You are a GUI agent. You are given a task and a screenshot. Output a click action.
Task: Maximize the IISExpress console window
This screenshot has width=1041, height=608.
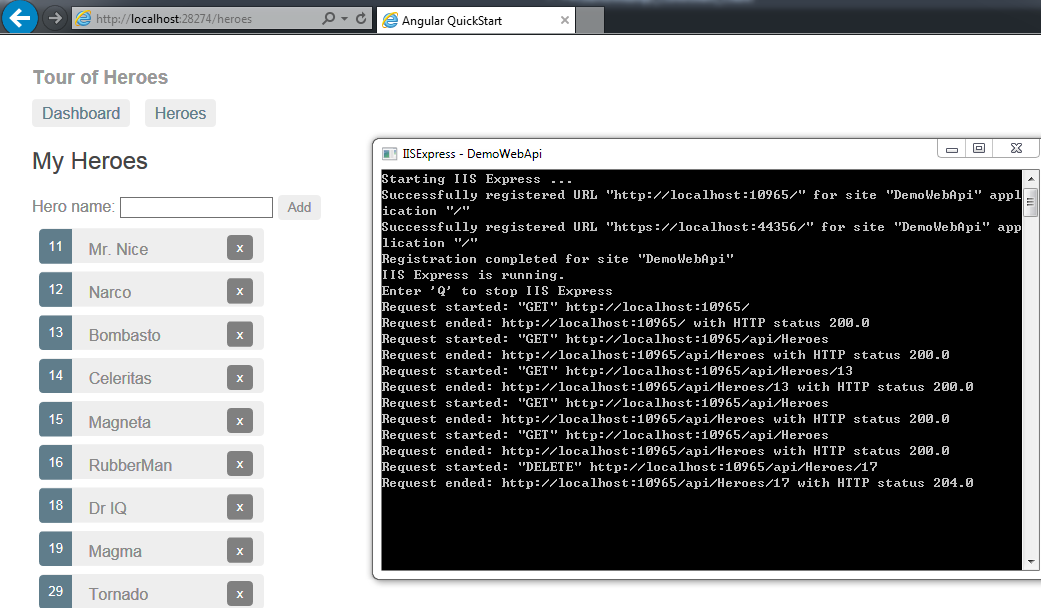[979, 149]
